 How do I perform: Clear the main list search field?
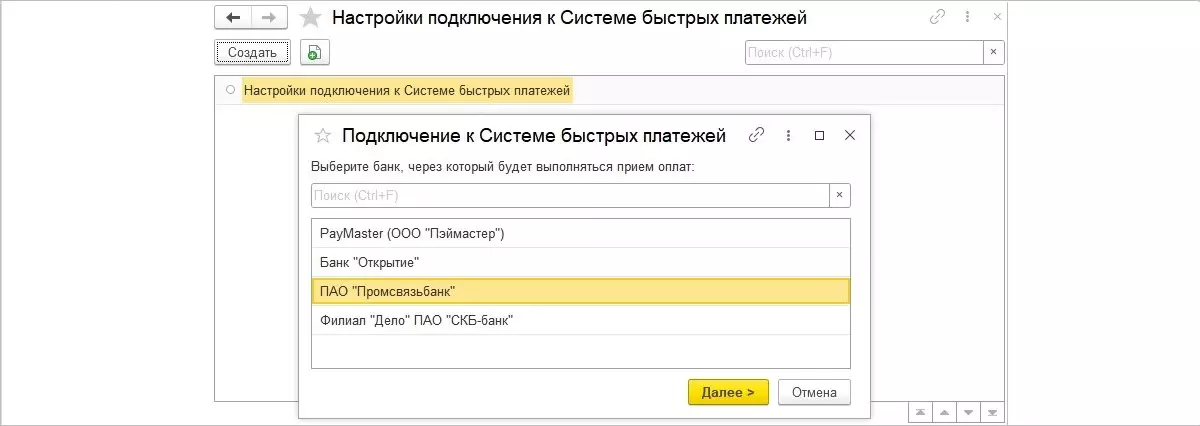(x=993, y=52)
